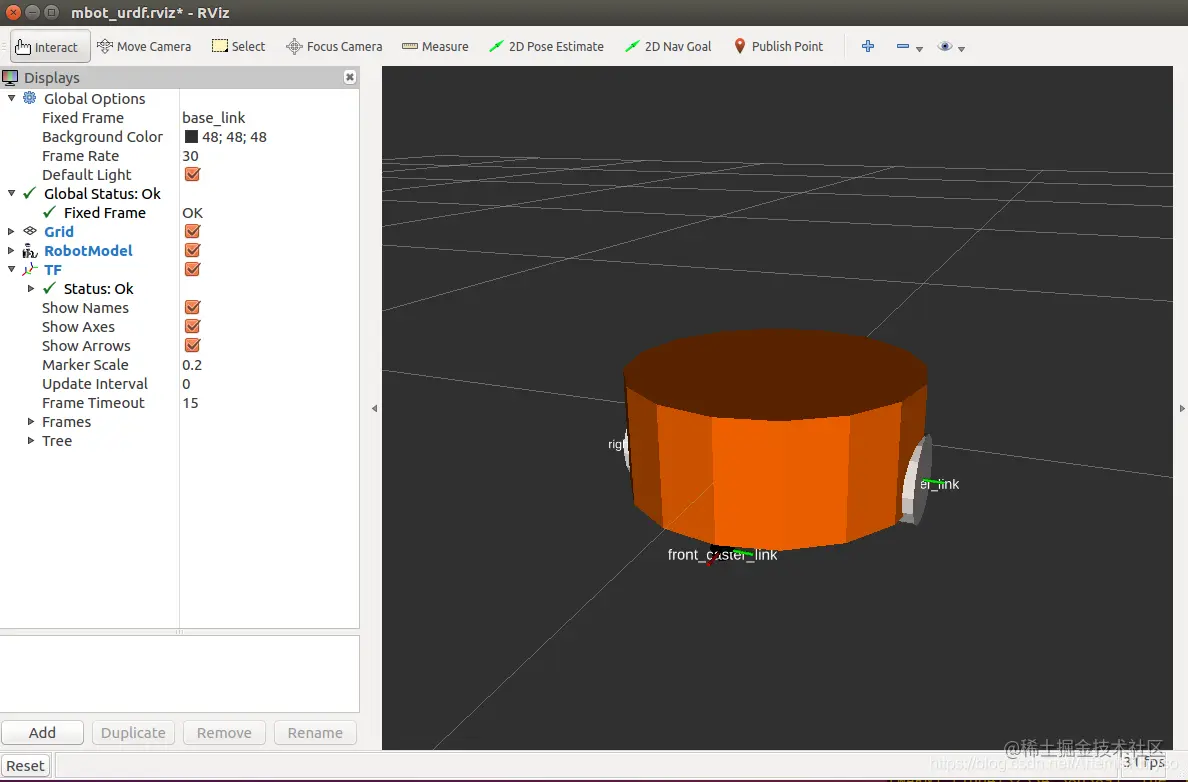Disable the RobotModel display checkbox
1188x782 pixels.
[192, 250]
